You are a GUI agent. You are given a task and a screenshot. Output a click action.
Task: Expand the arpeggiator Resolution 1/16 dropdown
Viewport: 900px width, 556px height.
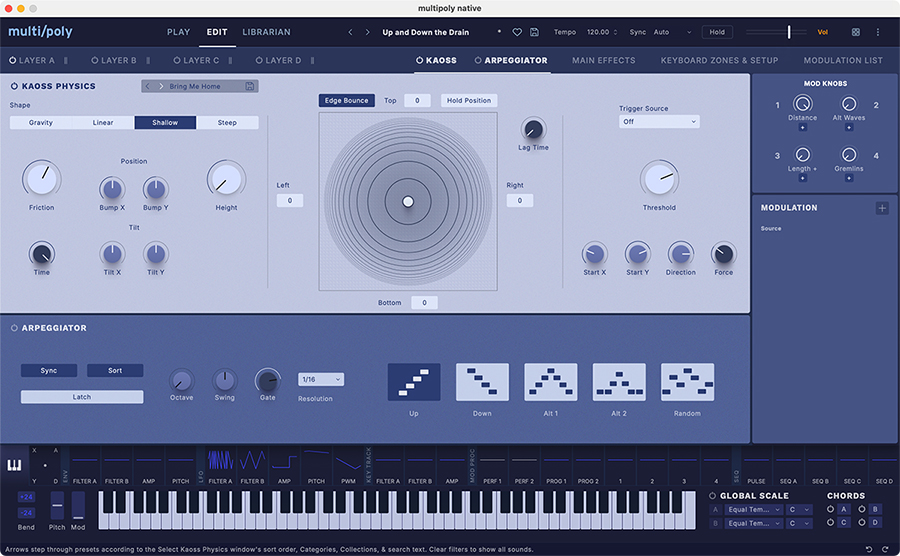pyautogui.click(x=321, y=379)
